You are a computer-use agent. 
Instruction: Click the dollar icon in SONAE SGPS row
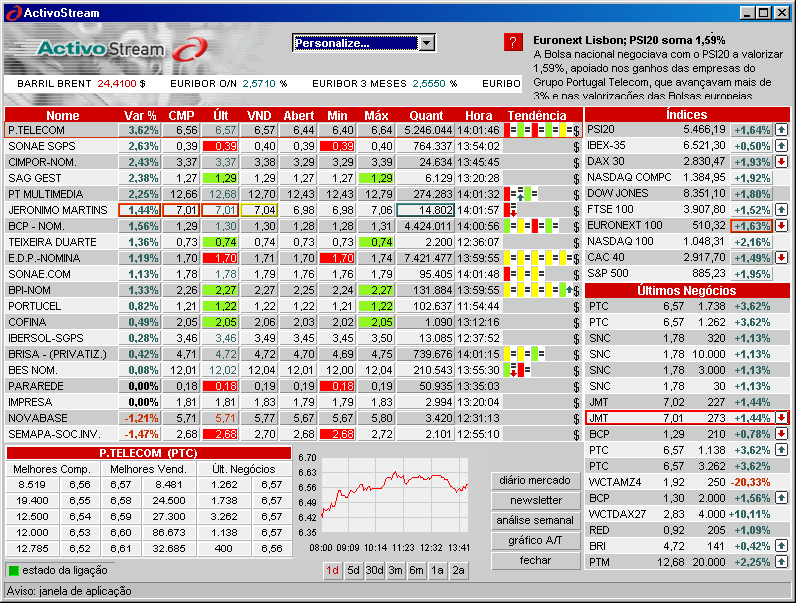tap(576, 147)
